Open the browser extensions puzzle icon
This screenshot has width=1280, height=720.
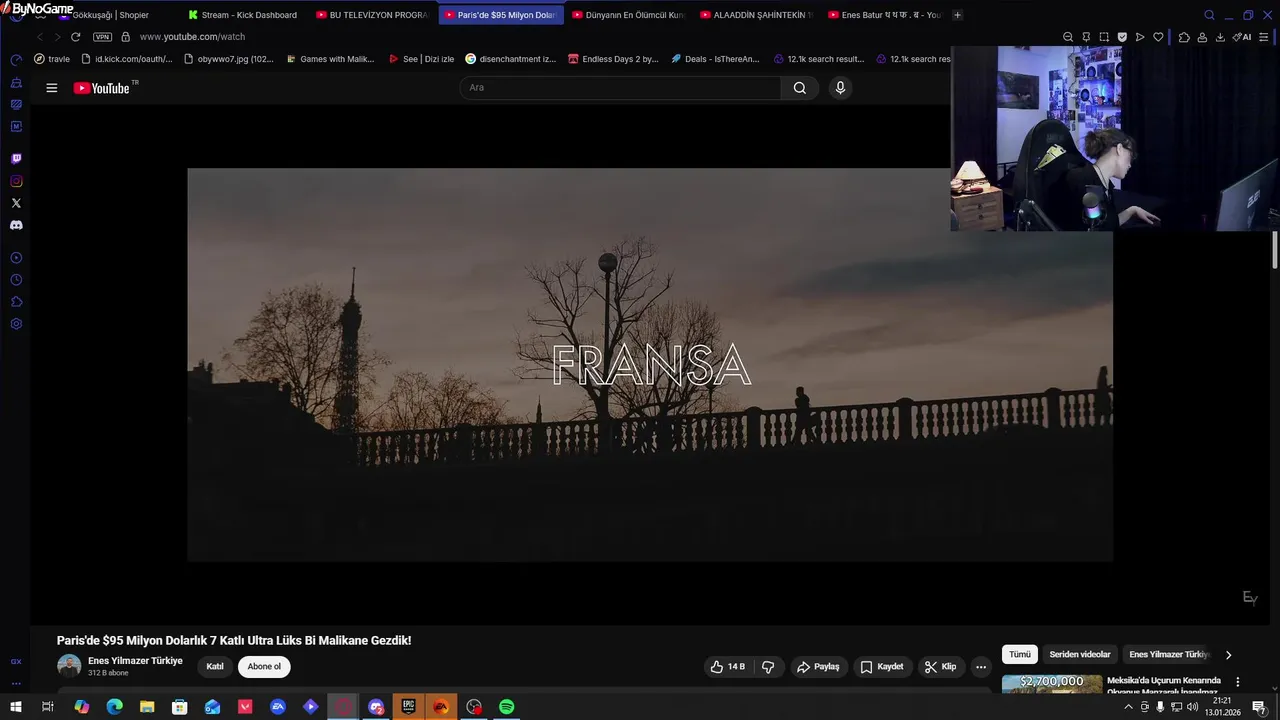1184,37
